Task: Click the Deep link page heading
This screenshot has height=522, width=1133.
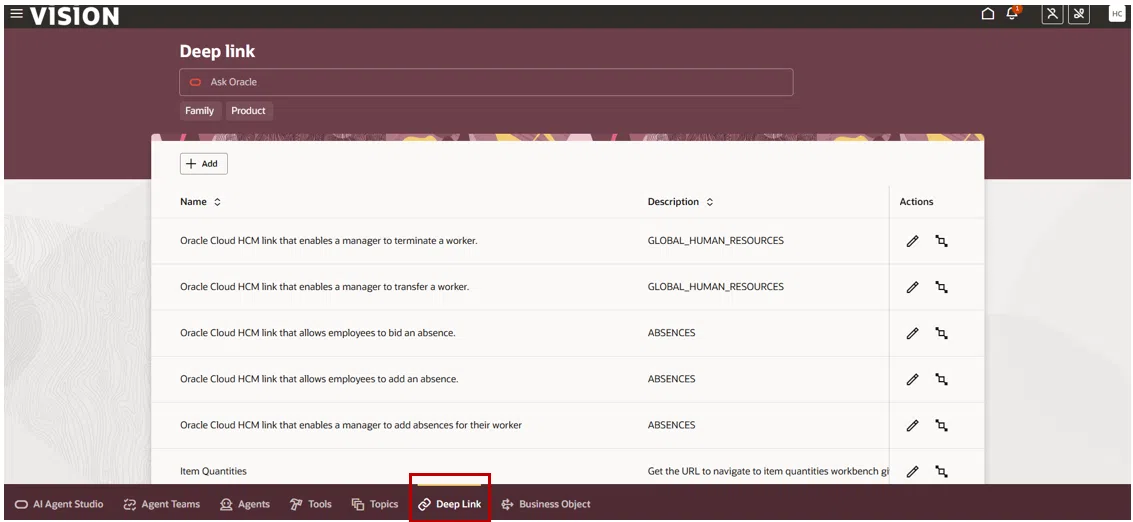Action: coord(217,51)
